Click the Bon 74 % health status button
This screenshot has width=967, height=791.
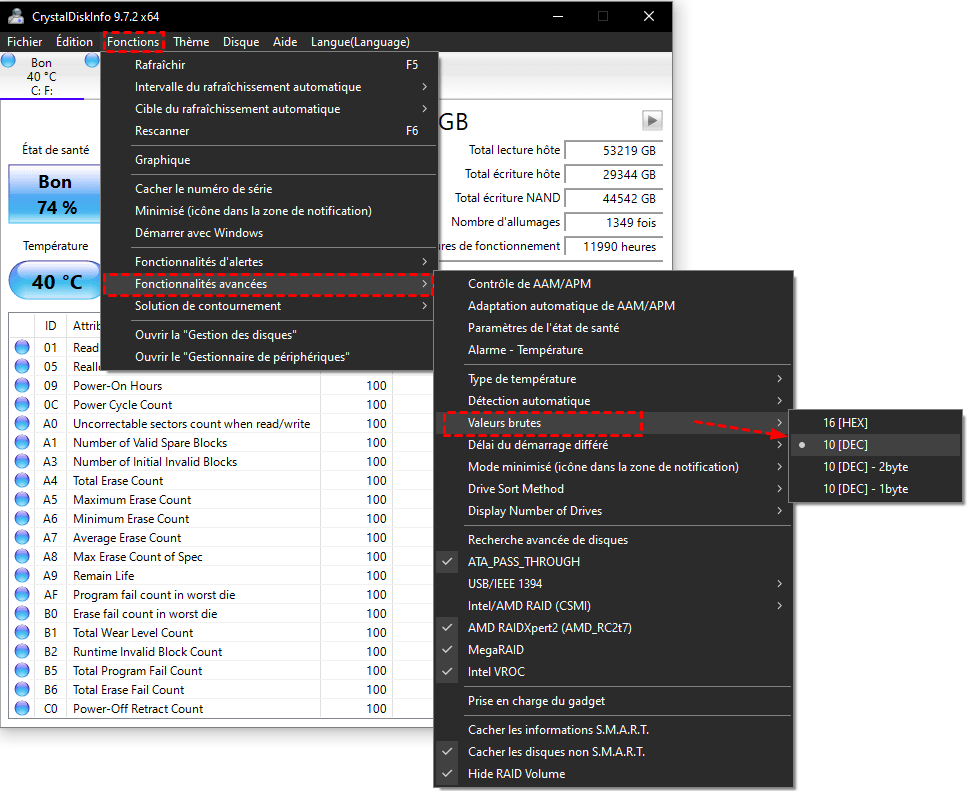click(54, 194)
